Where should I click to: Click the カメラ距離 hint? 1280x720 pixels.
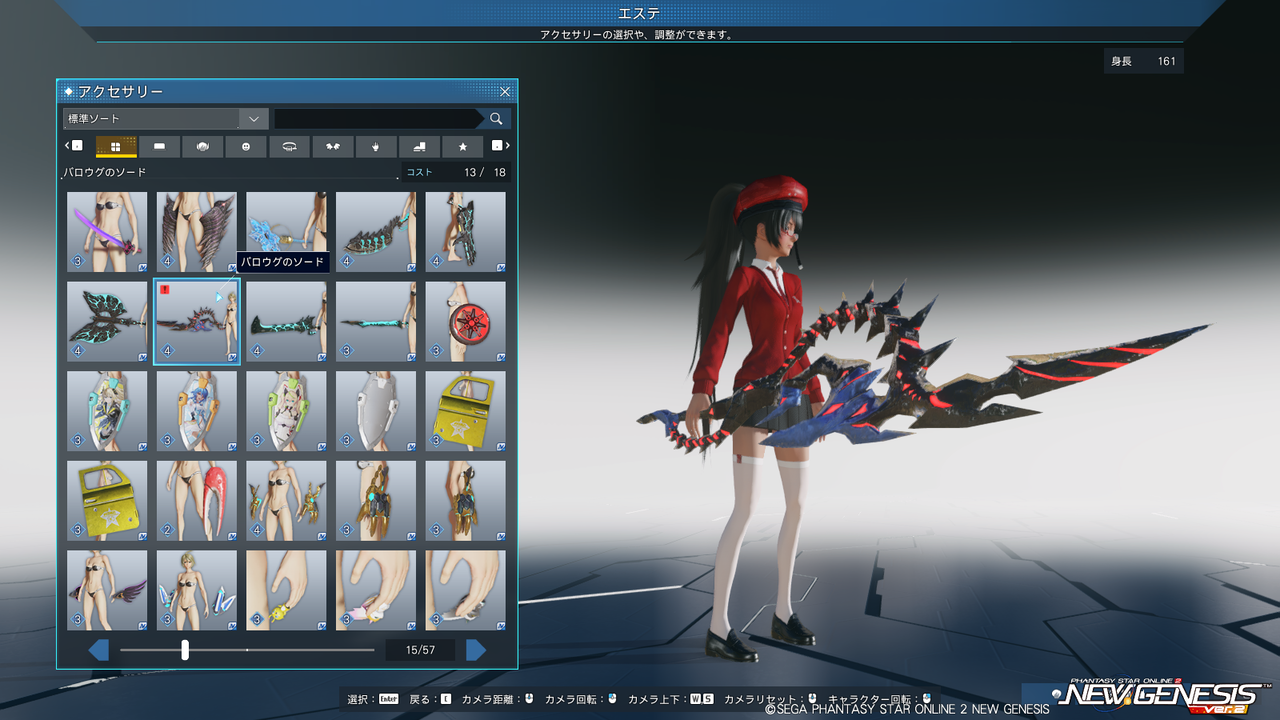[499, 698]
